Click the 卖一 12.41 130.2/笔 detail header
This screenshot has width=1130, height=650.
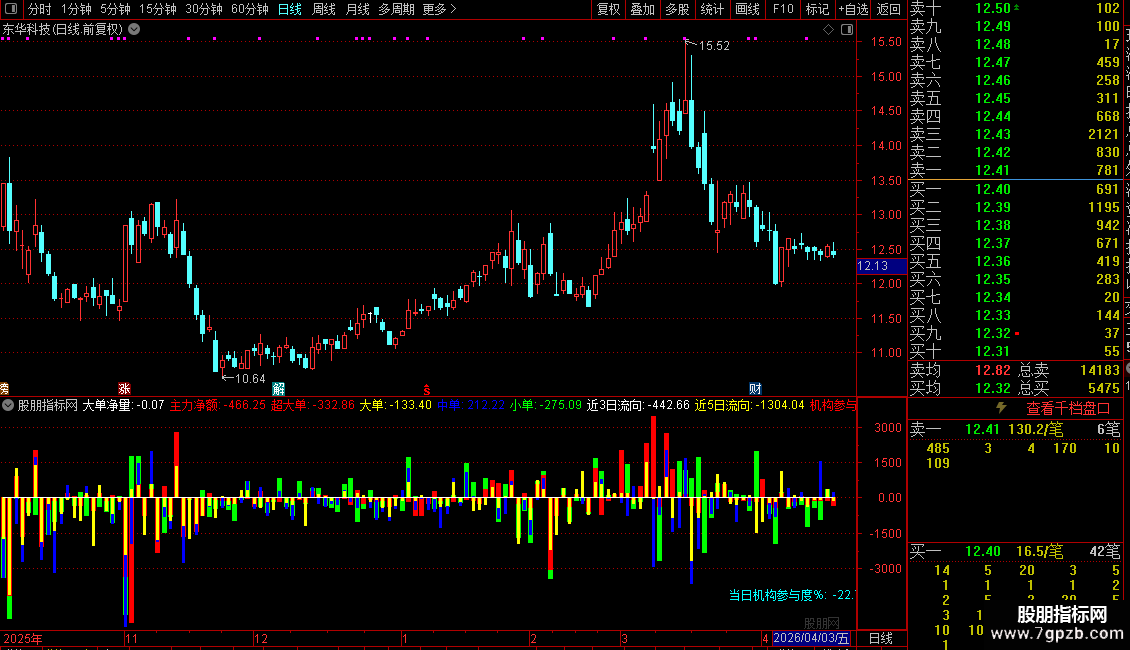pos(1014,429)
